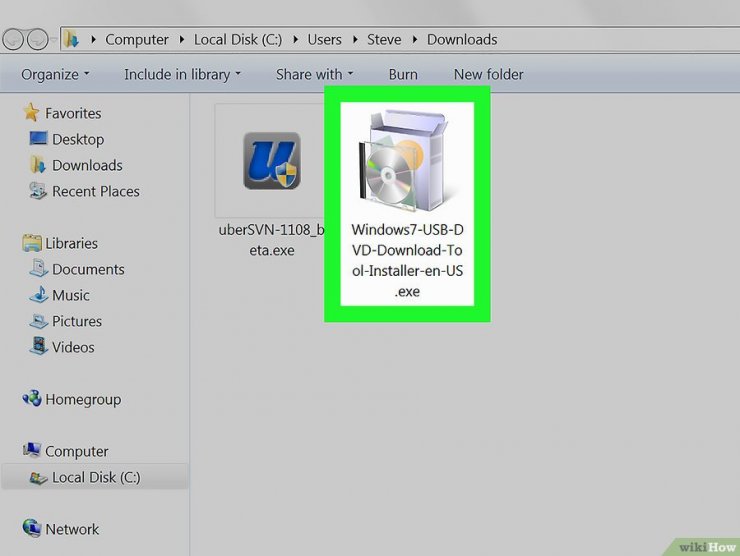This screenshot has height=556, width=740.
Task: Select Local Disk (C:) label in navigation pane
Action: point(96,477)
